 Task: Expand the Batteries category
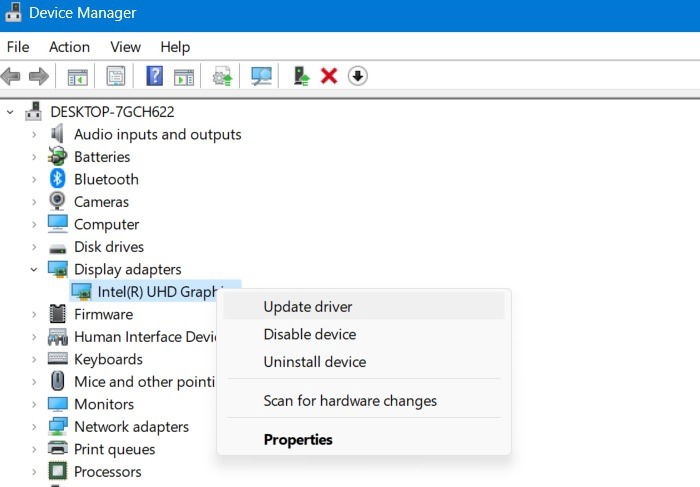point(34,157)
